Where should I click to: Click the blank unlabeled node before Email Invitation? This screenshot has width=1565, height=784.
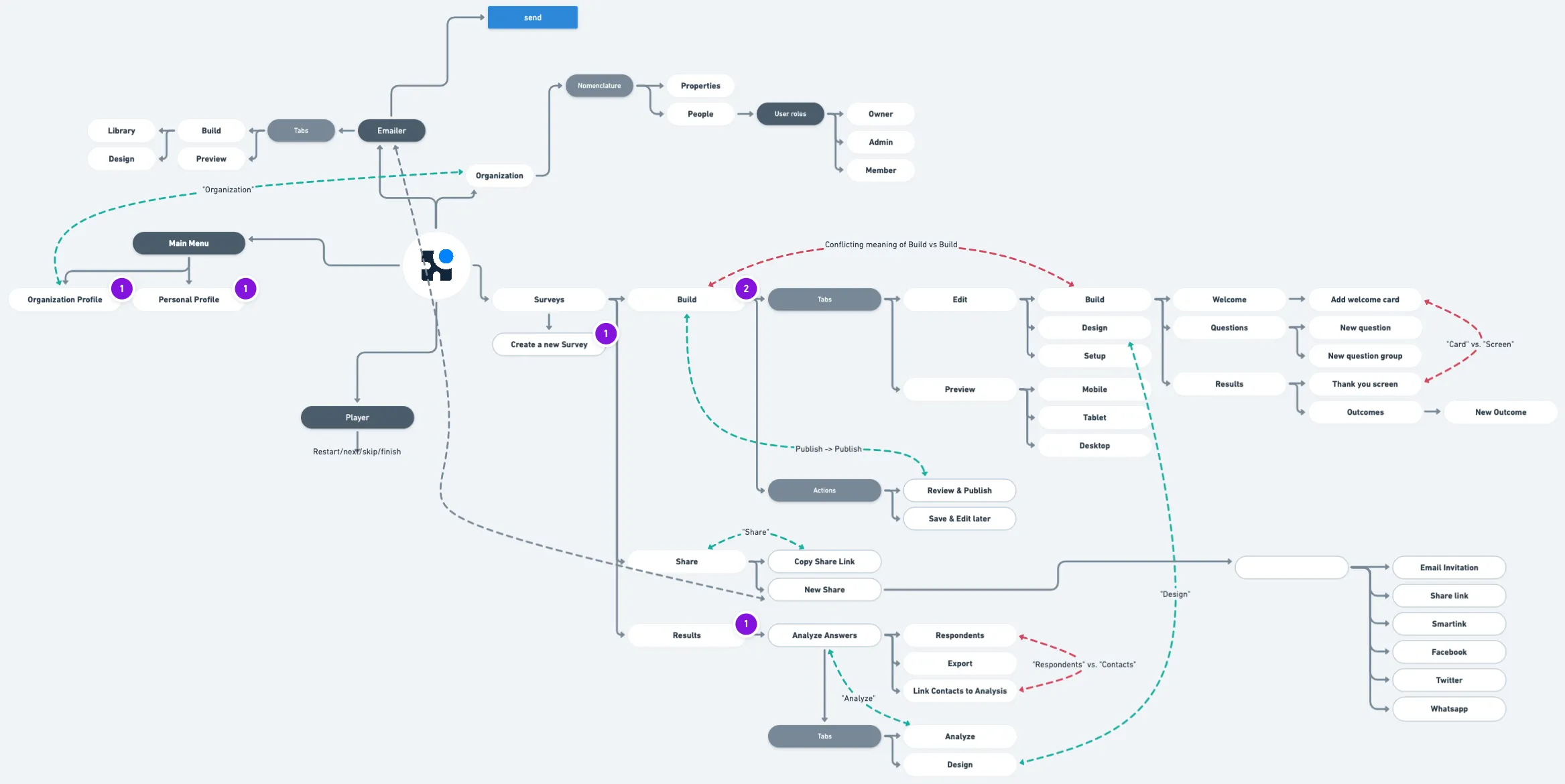pyautogui.click(x=1292, y=568)
